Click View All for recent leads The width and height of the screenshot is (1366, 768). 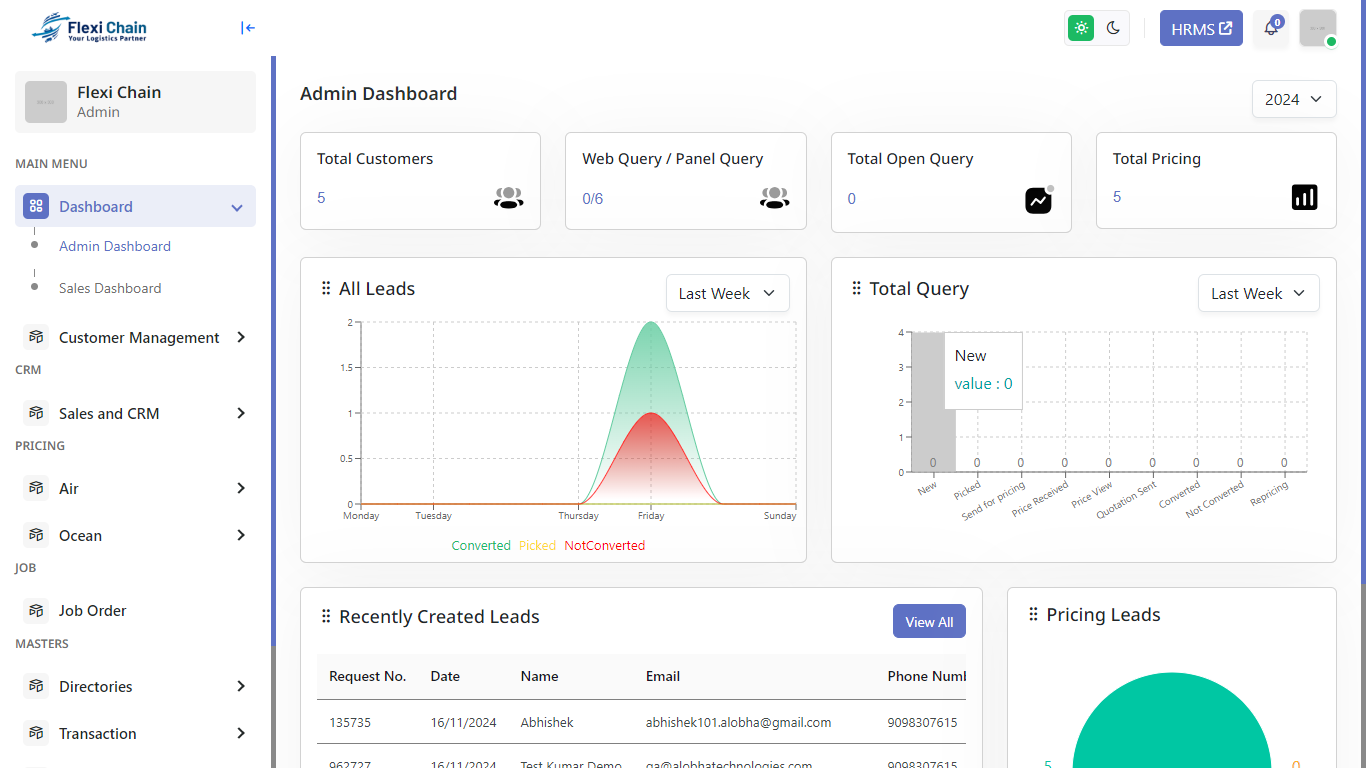pyautogui.click(x=929, y=622)
